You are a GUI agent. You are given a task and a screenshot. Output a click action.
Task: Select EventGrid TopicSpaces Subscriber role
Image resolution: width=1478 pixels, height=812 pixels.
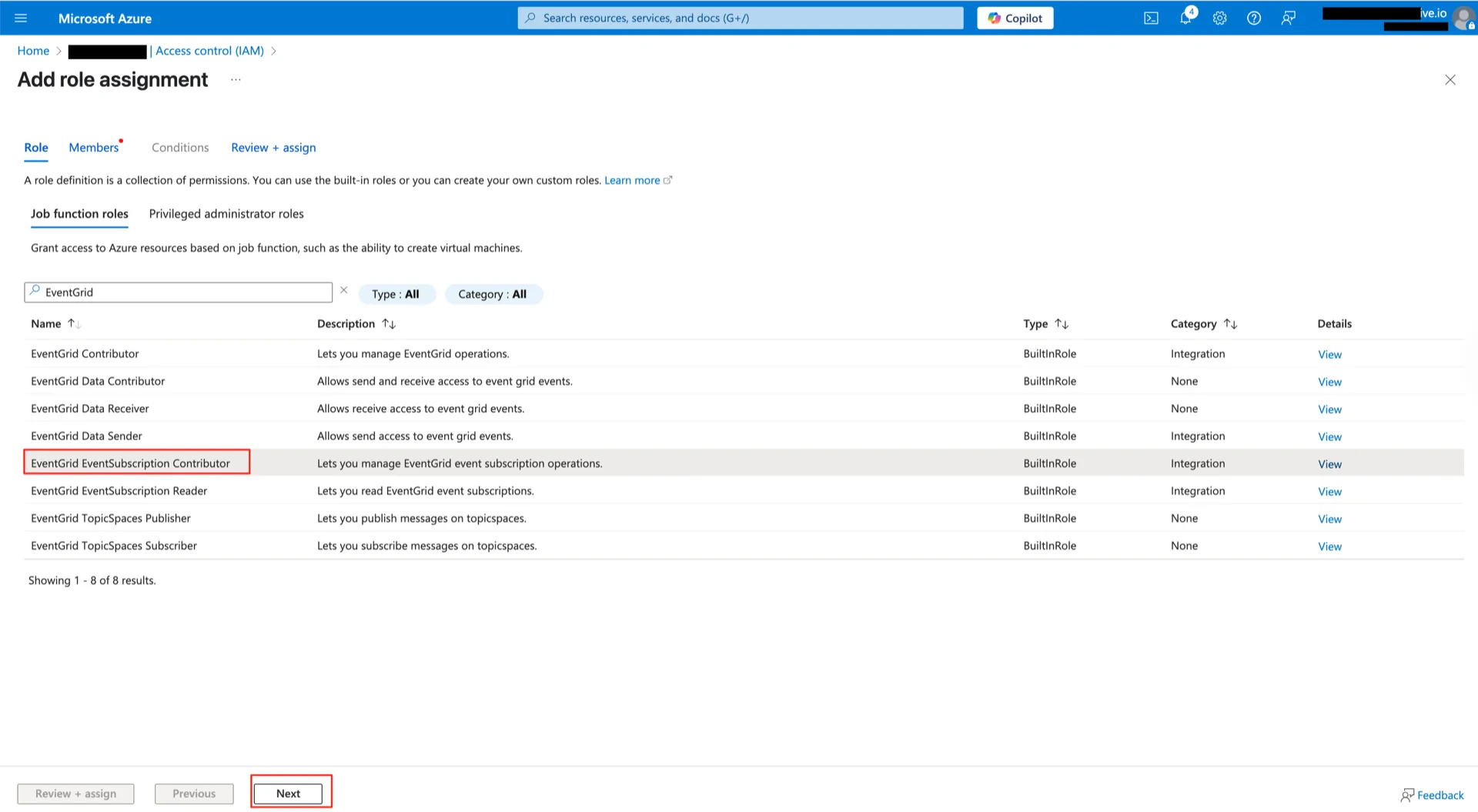tap(114, 546)
